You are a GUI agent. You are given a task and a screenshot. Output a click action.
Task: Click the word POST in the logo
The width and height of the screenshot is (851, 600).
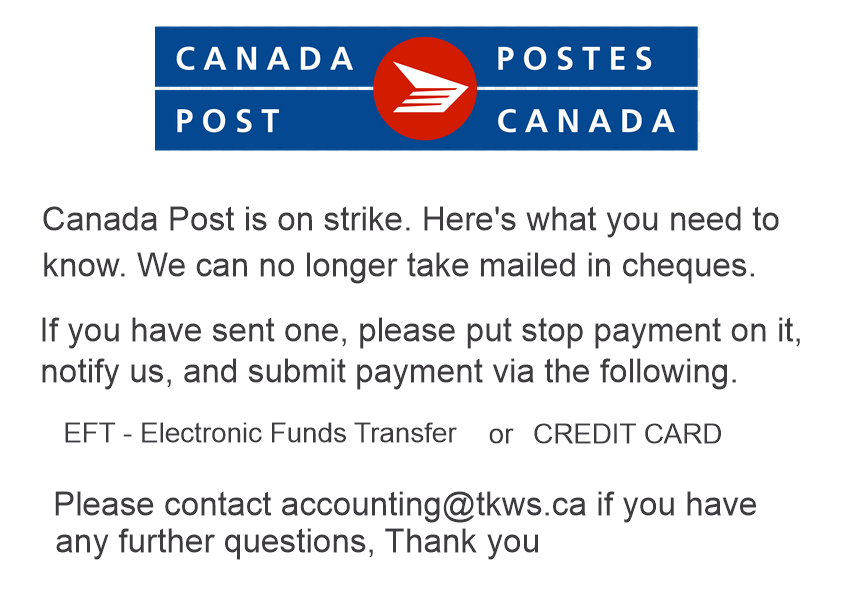click(x=229, y=121)
